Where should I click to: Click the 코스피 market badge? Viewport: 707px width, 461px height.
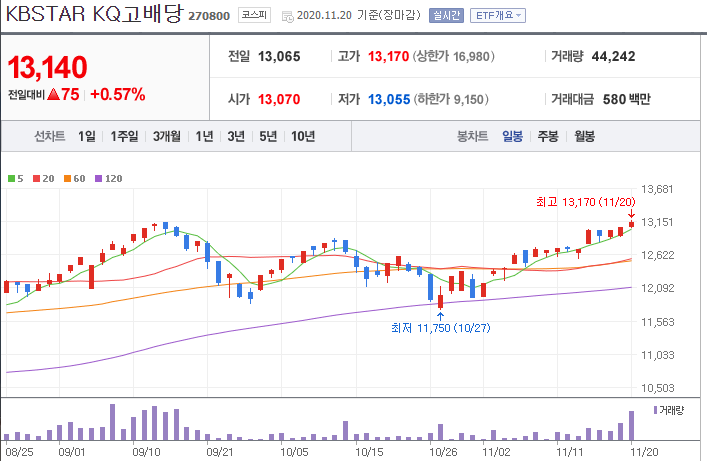(x=254, y=15)
